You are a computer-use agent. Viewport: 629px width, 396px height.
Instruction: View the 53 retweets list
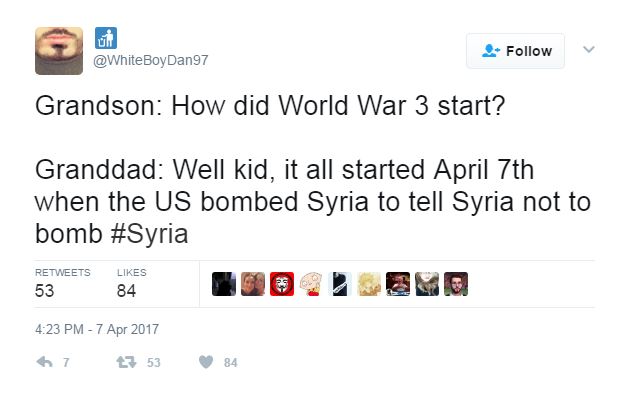pyautogui.click(x=63, y=284)
